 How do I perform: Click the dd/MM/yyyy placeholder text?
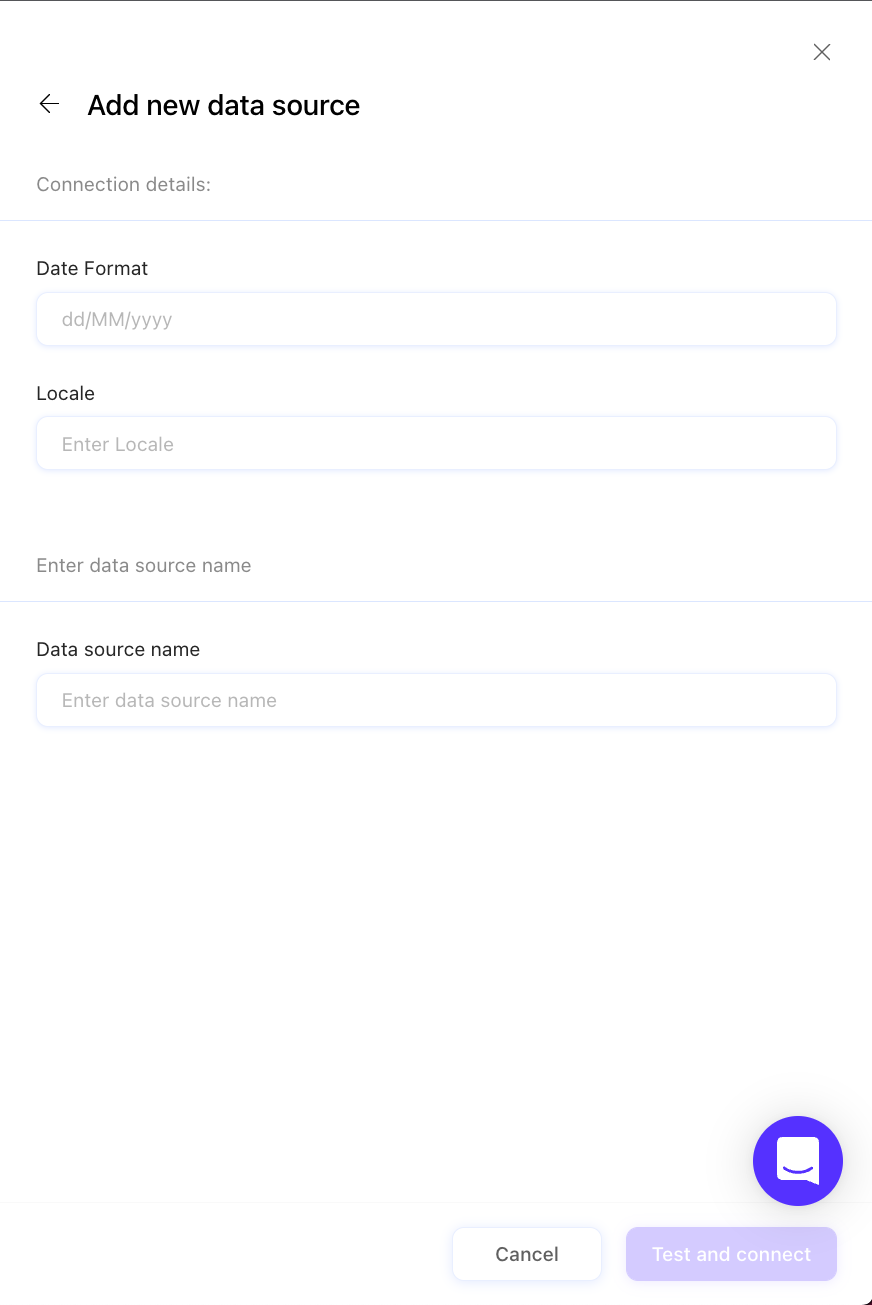tap(117, 320)
